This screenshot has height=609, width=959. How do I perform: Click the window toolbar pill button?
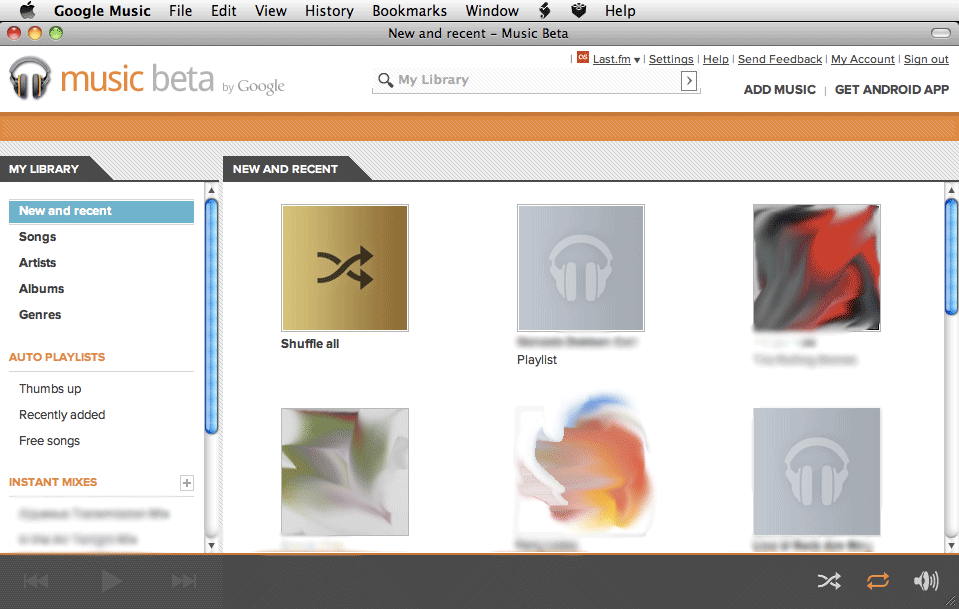click(x=941, y=33)
